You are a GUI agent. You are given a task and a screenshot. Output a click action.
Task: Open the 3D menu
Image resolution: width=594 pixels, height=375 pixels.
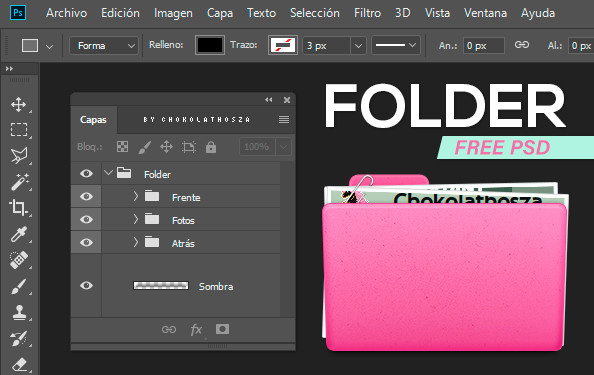pyautogui.click(x=403, y=13)
